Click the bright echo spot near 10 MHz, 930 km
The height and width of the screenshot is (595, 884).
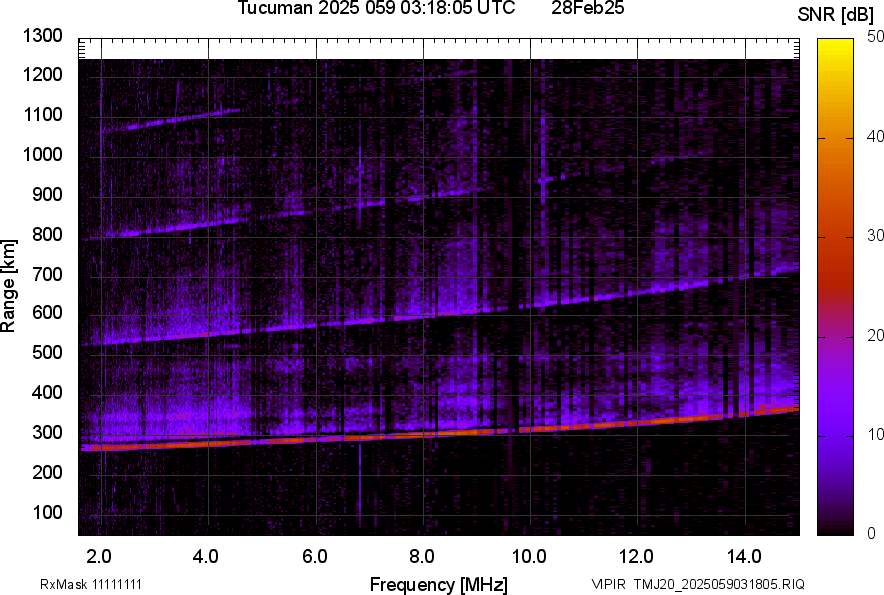click(x=543, y=180)
